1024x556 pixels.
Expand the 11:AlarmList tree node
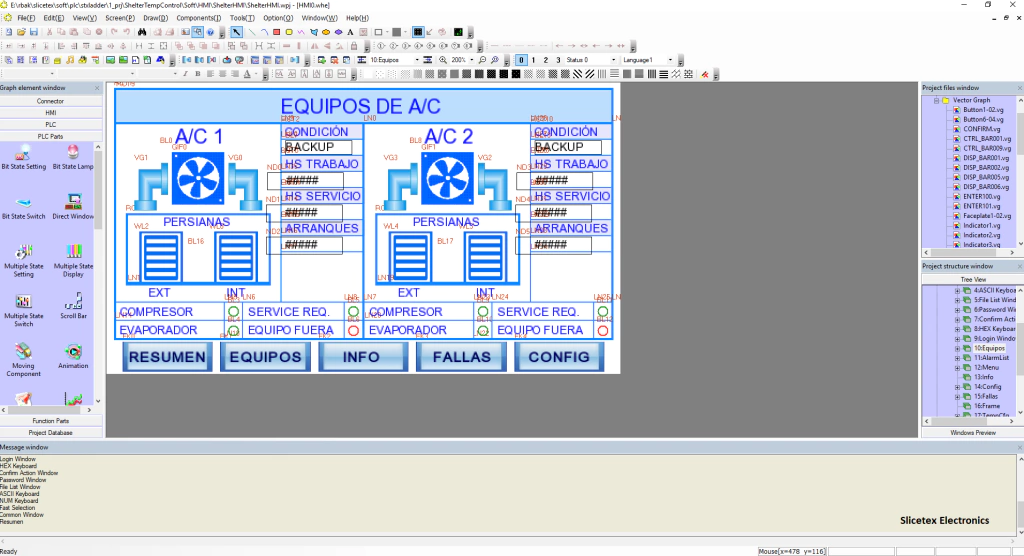point(957,358)
